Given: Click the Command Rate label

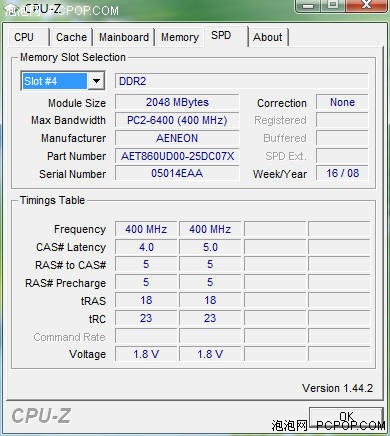Looking at the screenshot, I should point(69,337).
